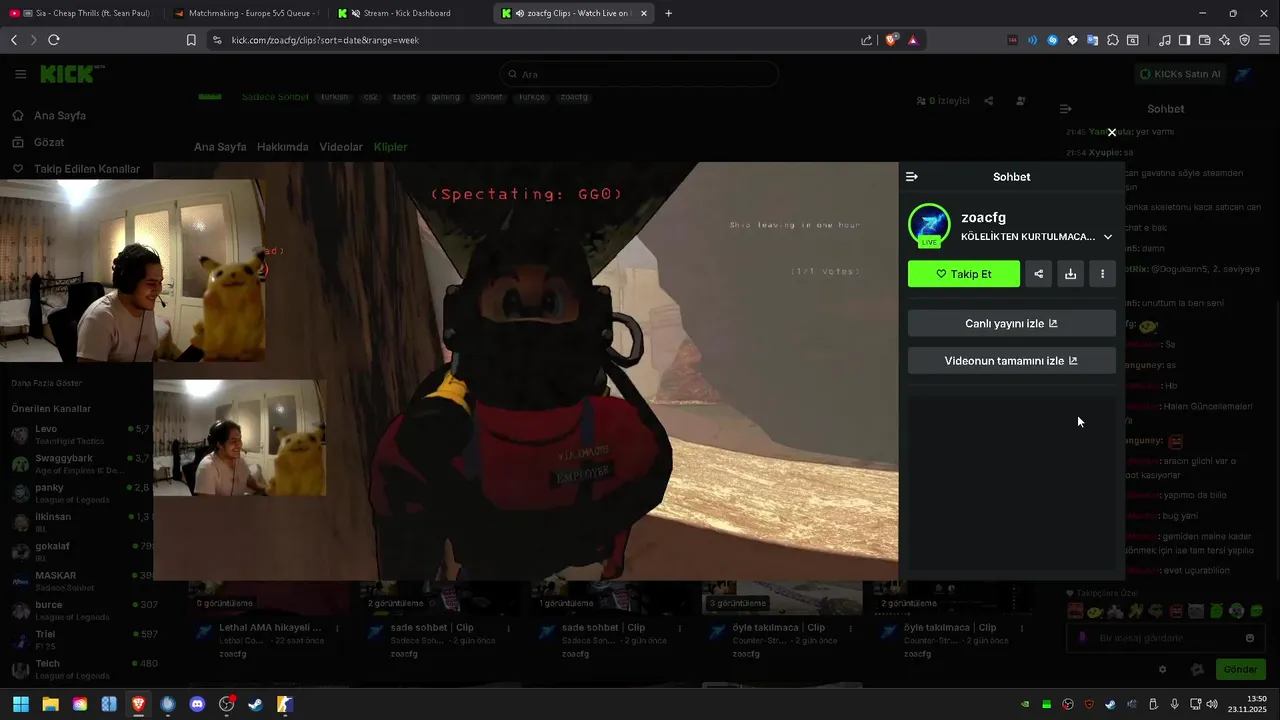The width and height of the screenshot is (1280, 720).
Task: Open the Extensions puzzle icon
Action: pos(1112,40)
